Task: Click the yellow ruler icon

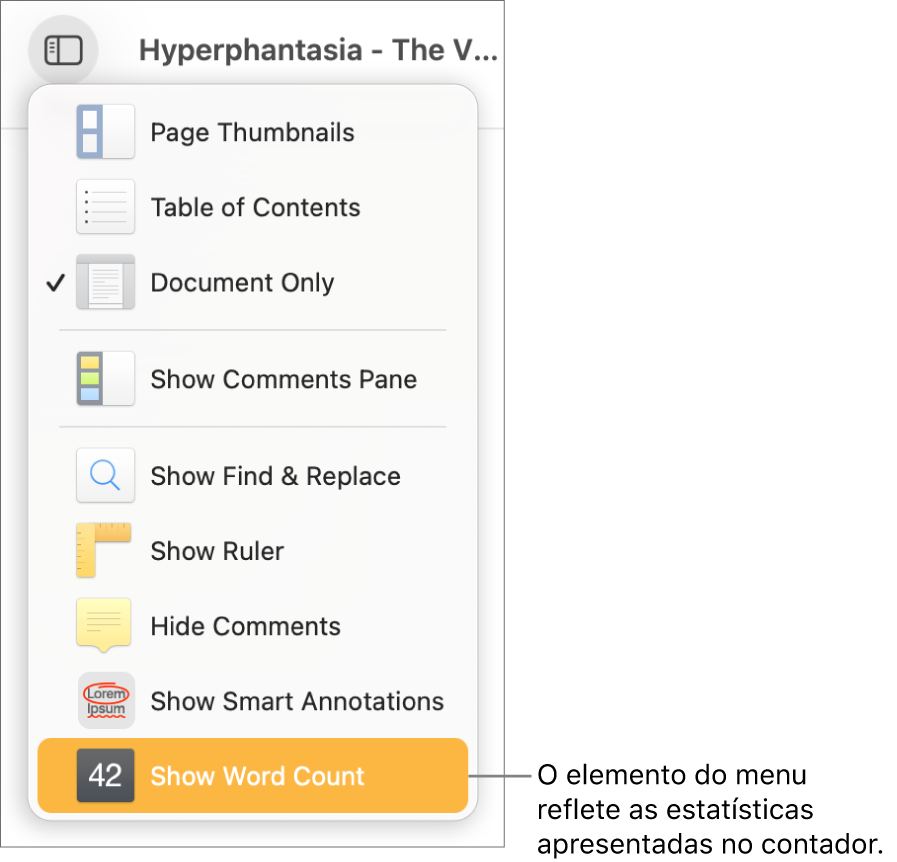Action: (x=105, y=551)
